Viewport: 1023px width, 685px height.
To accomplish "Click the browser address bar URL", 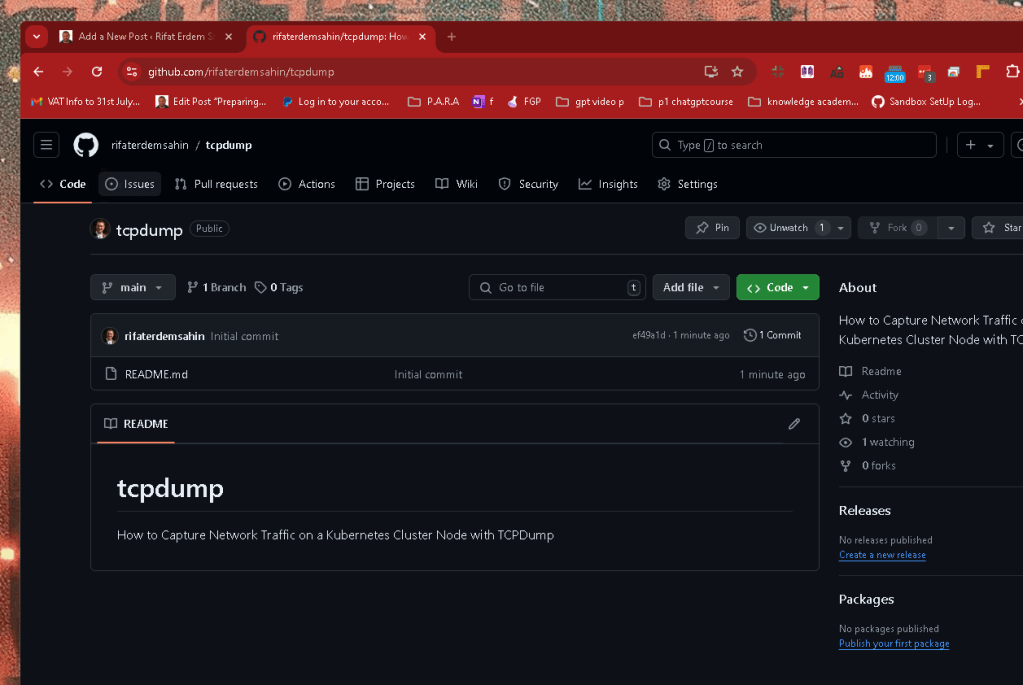I will [241, 72].
